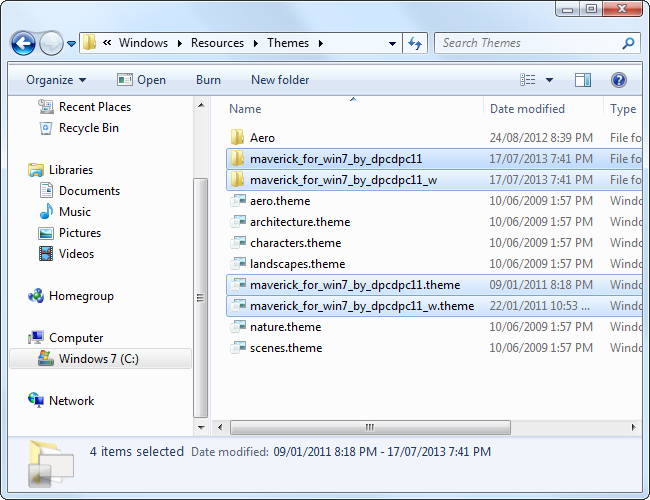Image resolution: width=650 pixels, height=500 pixels.
Task: Click the Back navigation arrow button
Action: click(x=24, y=44)
